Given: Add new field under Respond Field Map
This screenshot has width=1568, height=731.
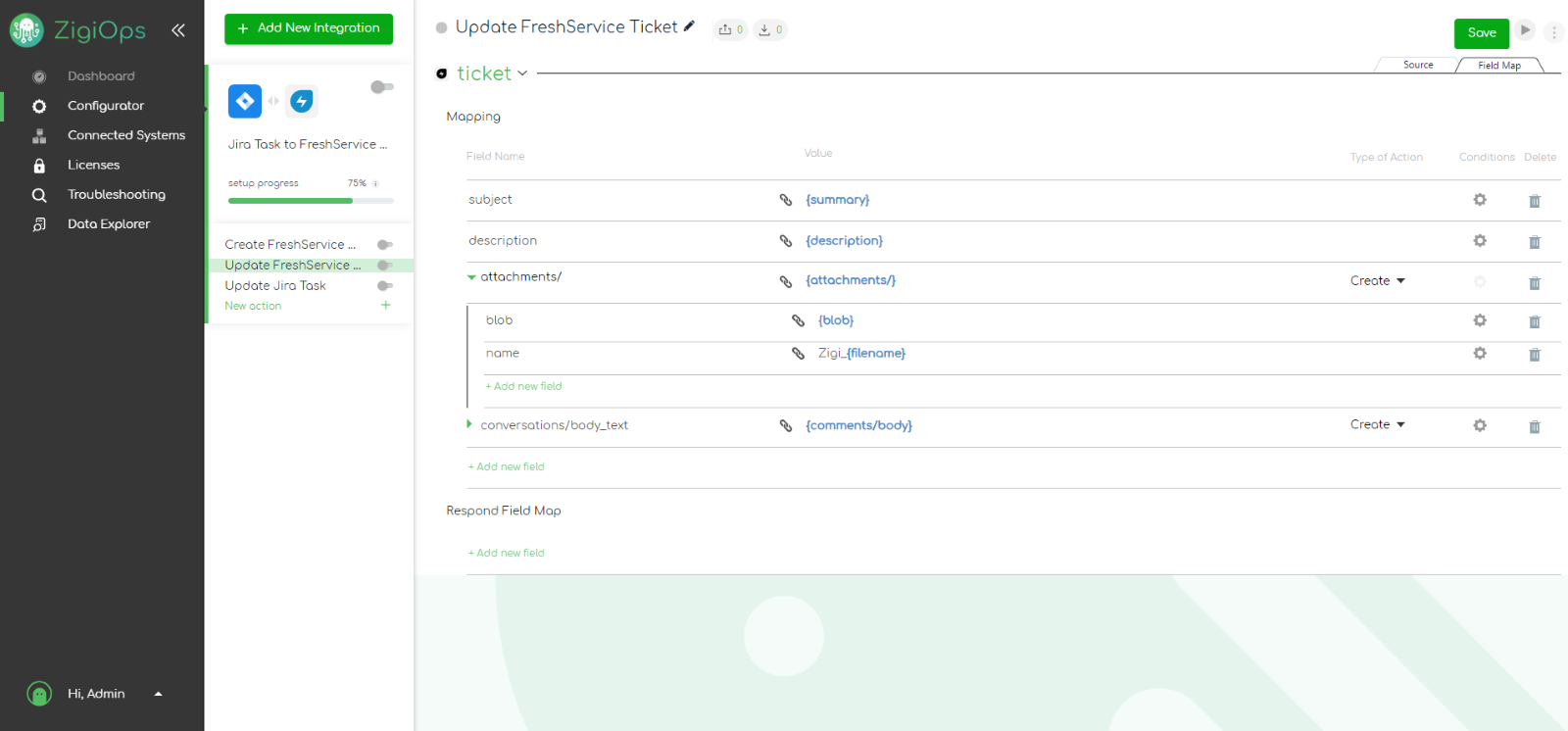Looking at the screenshot, I should (506, 553).
